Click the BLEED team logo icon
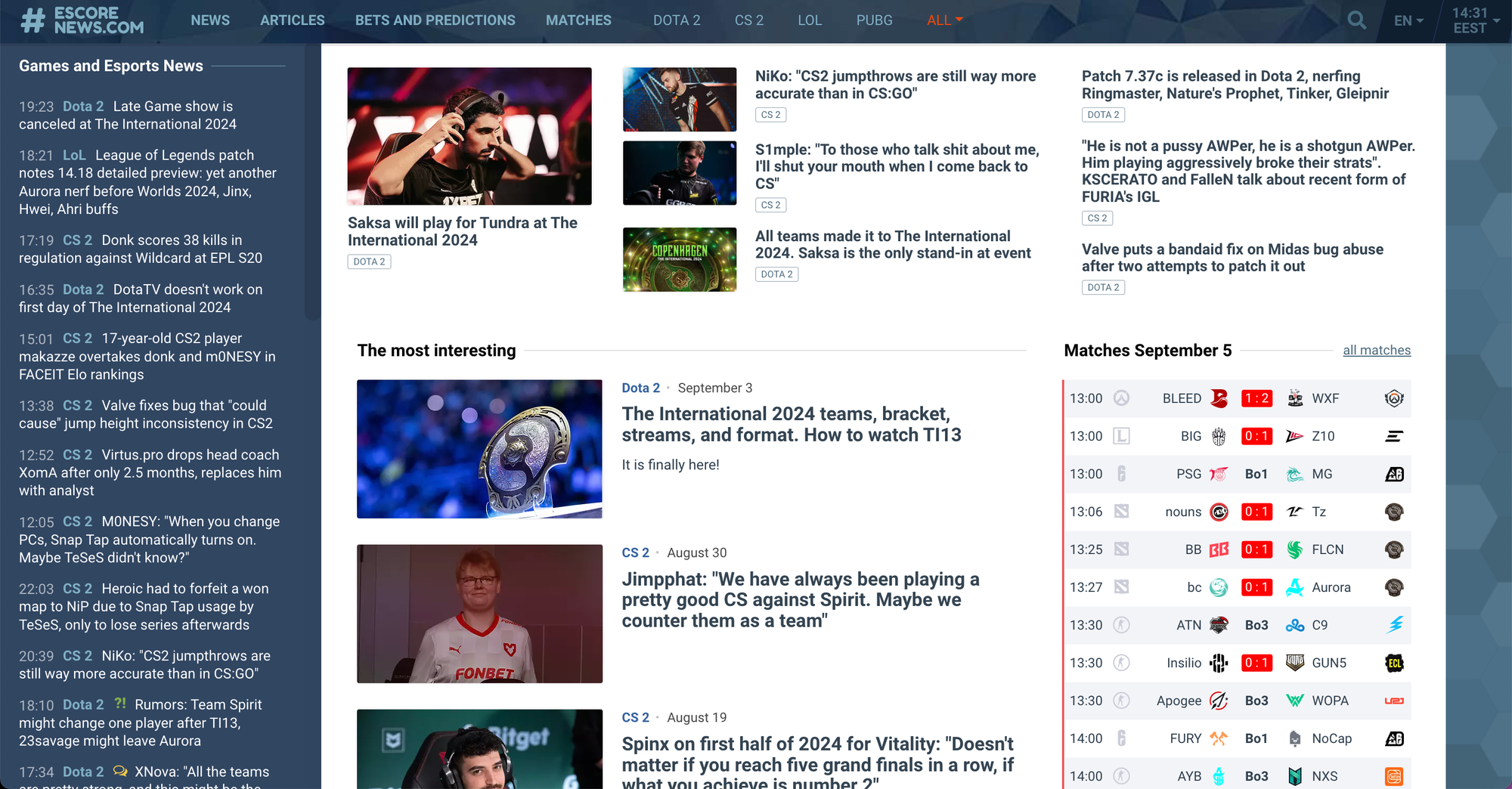Image resolution: width=1512 pixels, height=789 pixels. point(1219,398)
